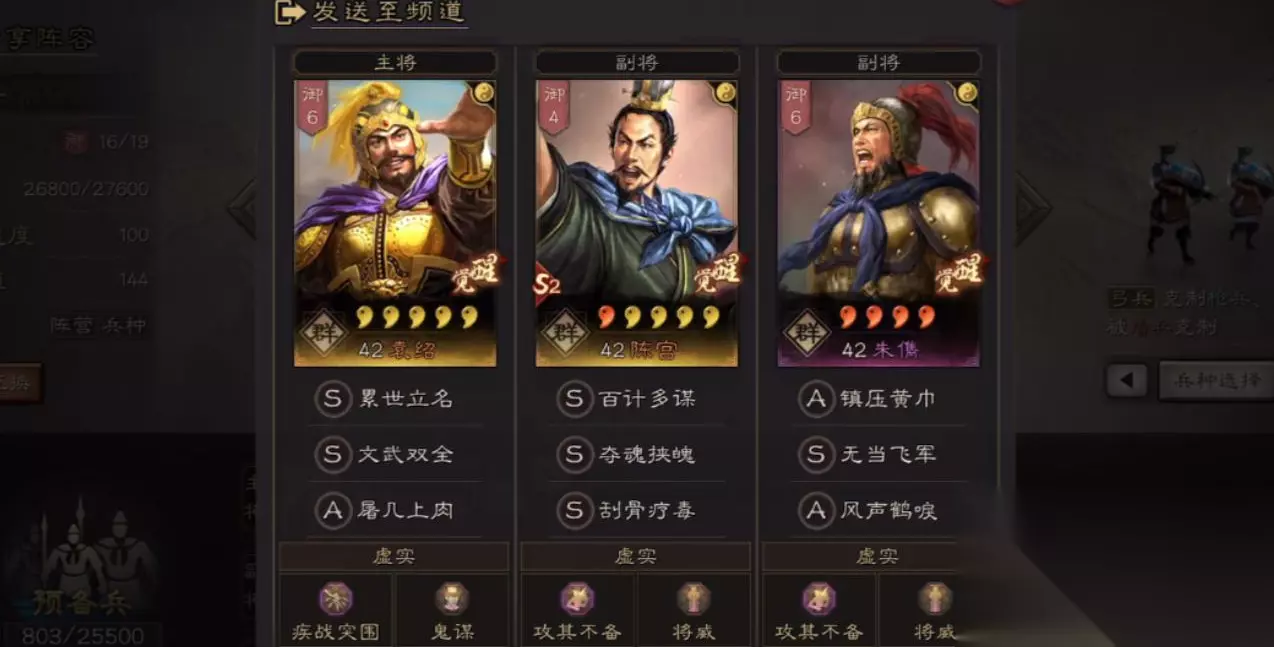Open the 陈宫 general portrait card
Screen dimensions: 1274x647
(x=637, y=223)
